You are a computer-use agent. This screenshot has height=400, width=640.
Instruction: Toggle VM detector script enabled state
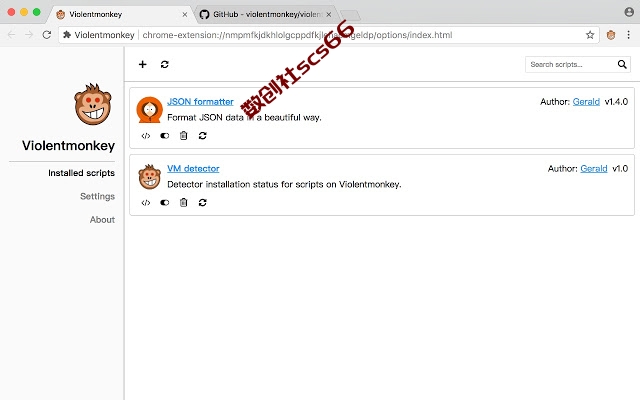tap(164, 203)
